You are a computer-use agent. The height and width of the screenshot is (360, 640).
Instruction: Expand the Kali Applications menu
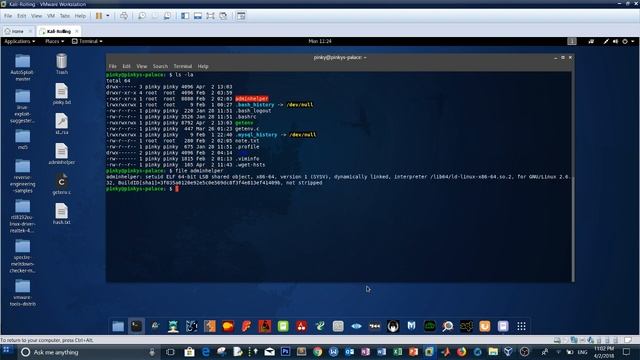(x=19, y=41)
